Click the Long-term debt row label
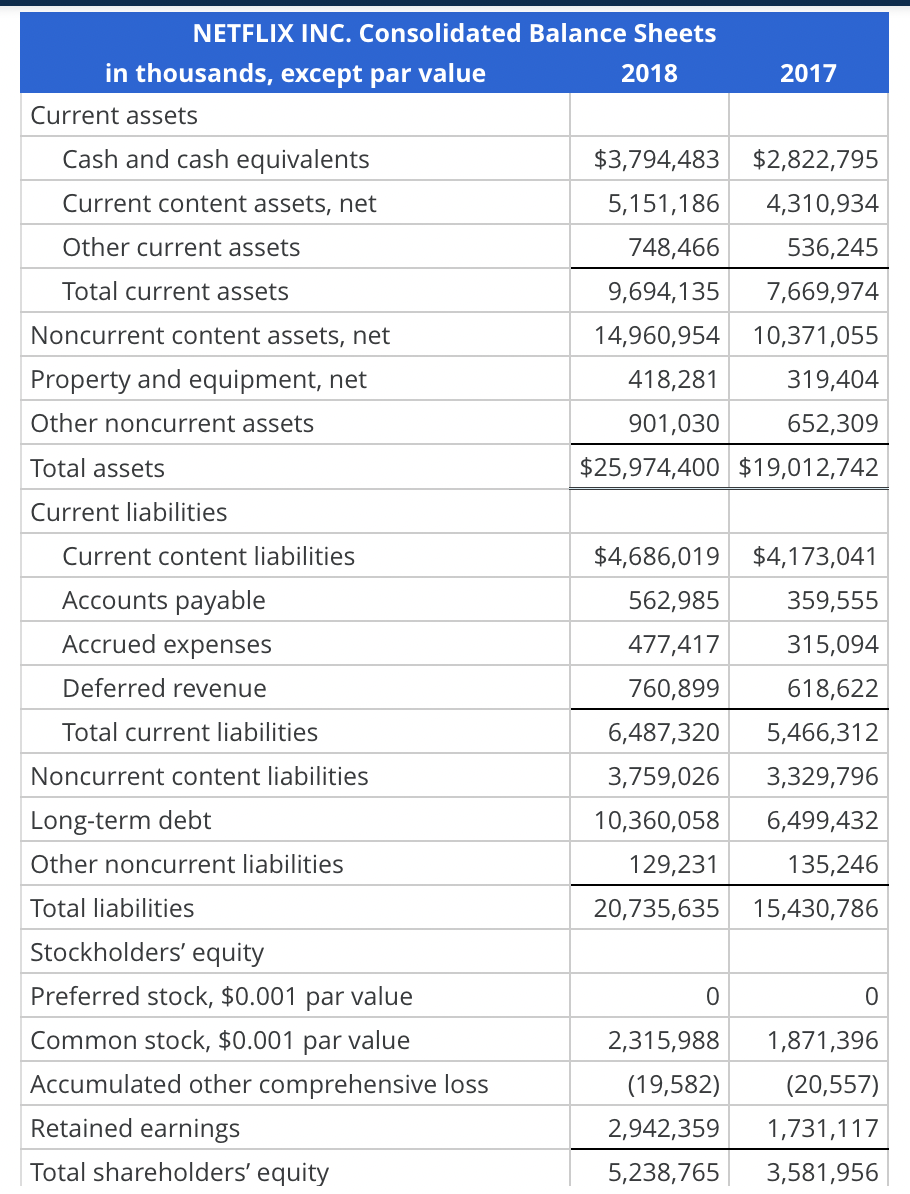Screen dimensions: 910x1194 pyautogui.click(x=121, y=820)
